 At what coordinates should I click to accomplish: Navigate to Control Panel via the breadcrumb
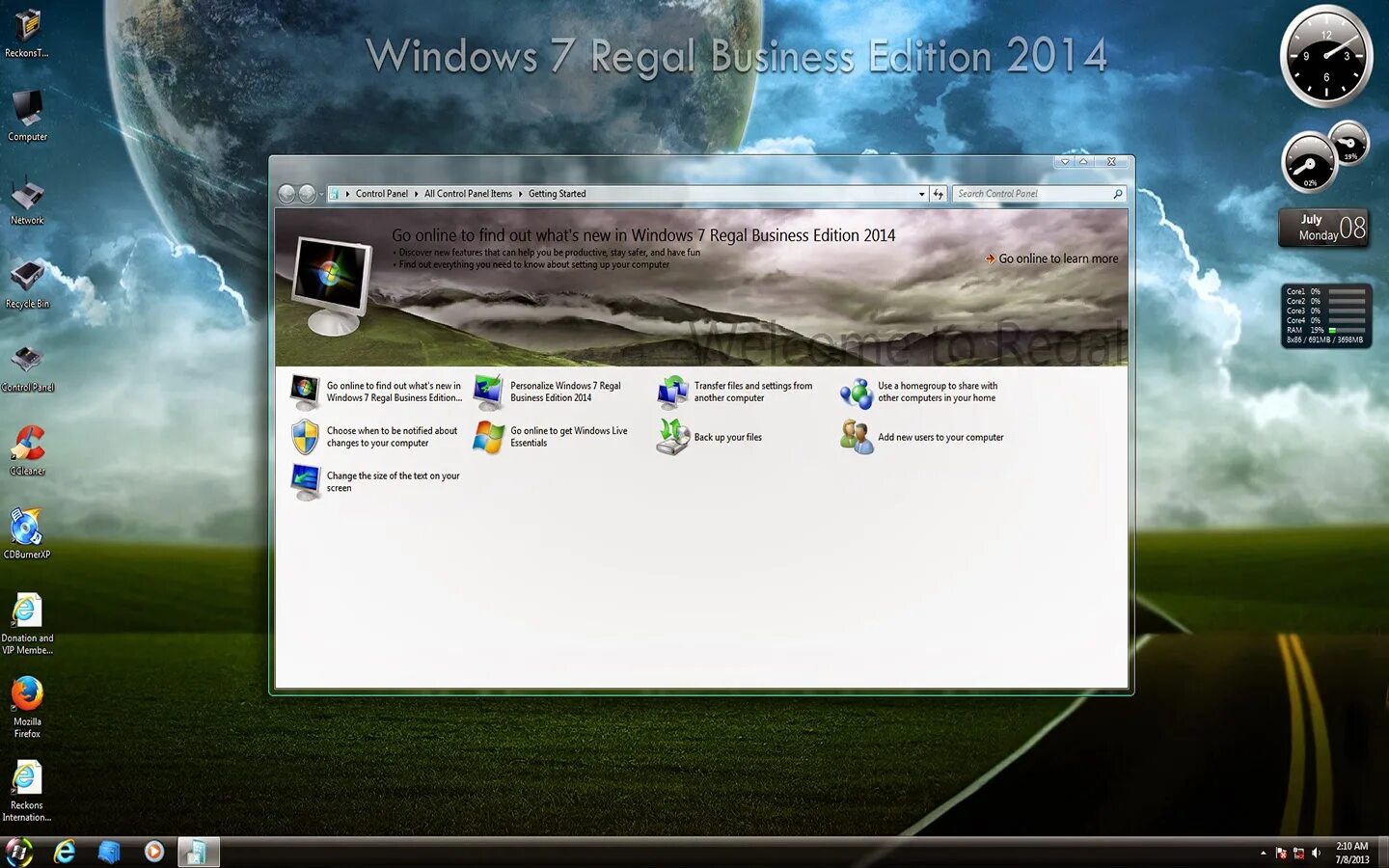[x=382, y=193]
